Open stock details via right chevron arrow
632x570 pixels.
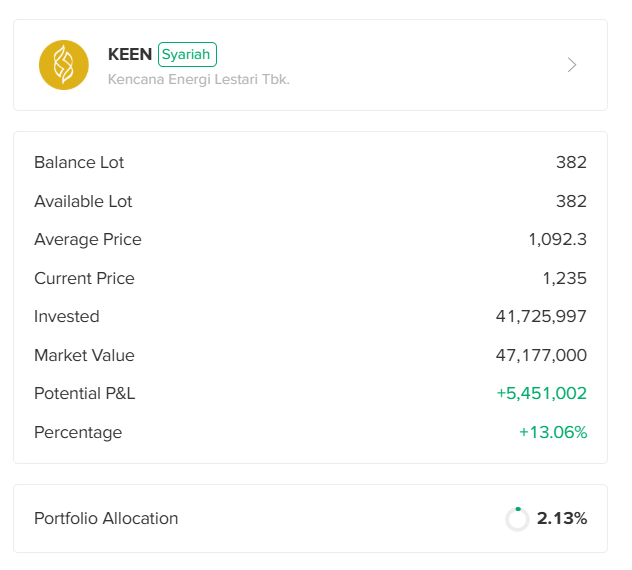click(572, 65)
